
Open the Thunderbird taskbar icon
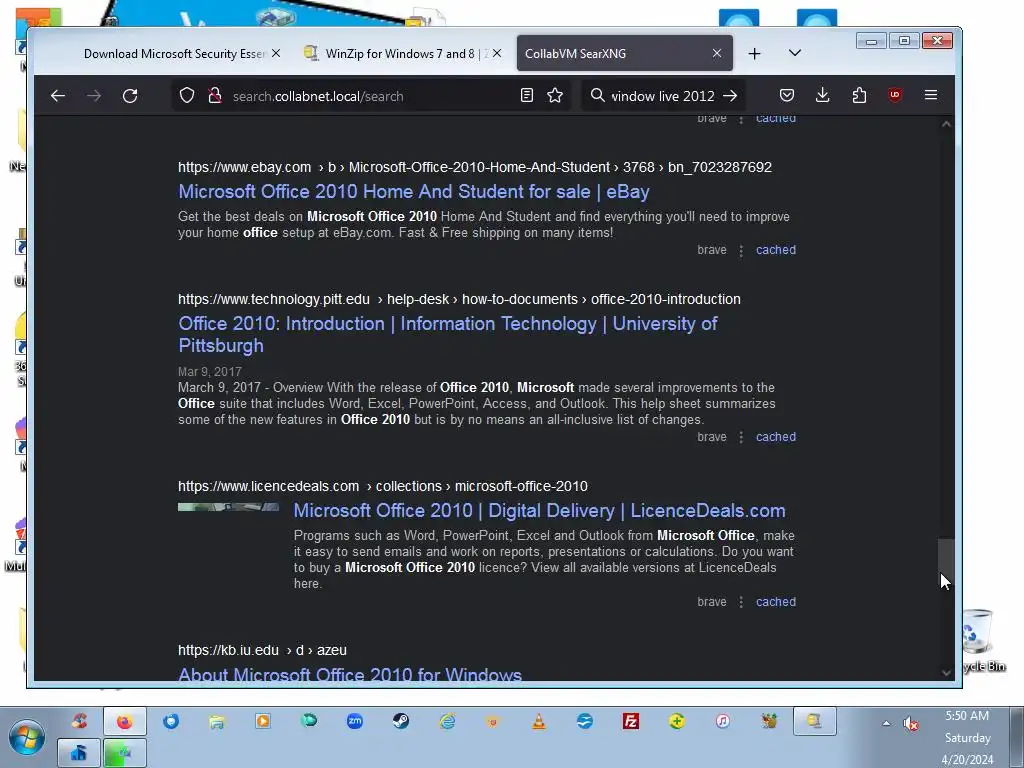click(x=171, y=721)
